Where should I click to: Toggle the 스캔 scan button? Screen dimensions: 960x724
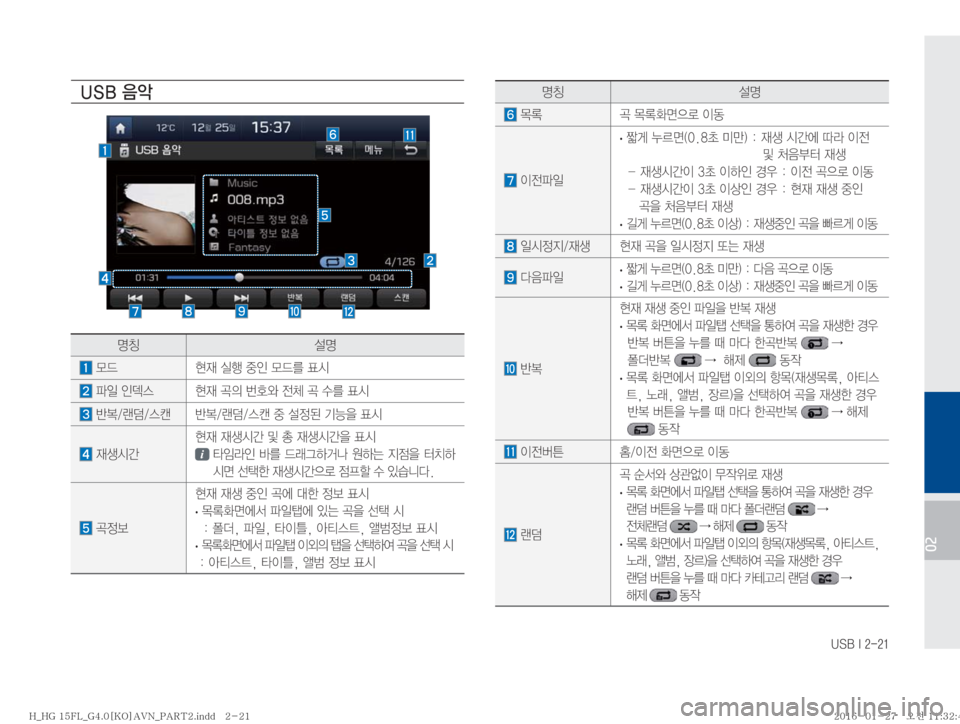tap(399, 298)
